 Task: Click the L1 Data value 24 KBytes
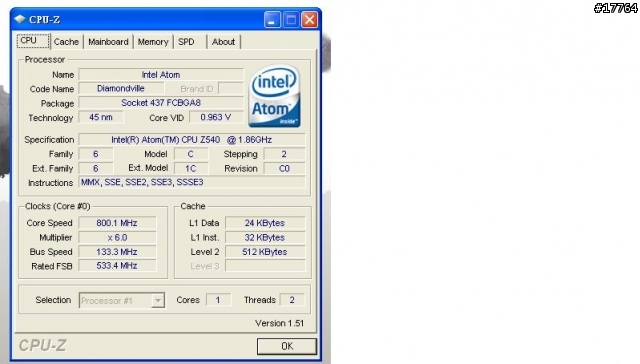265,223
